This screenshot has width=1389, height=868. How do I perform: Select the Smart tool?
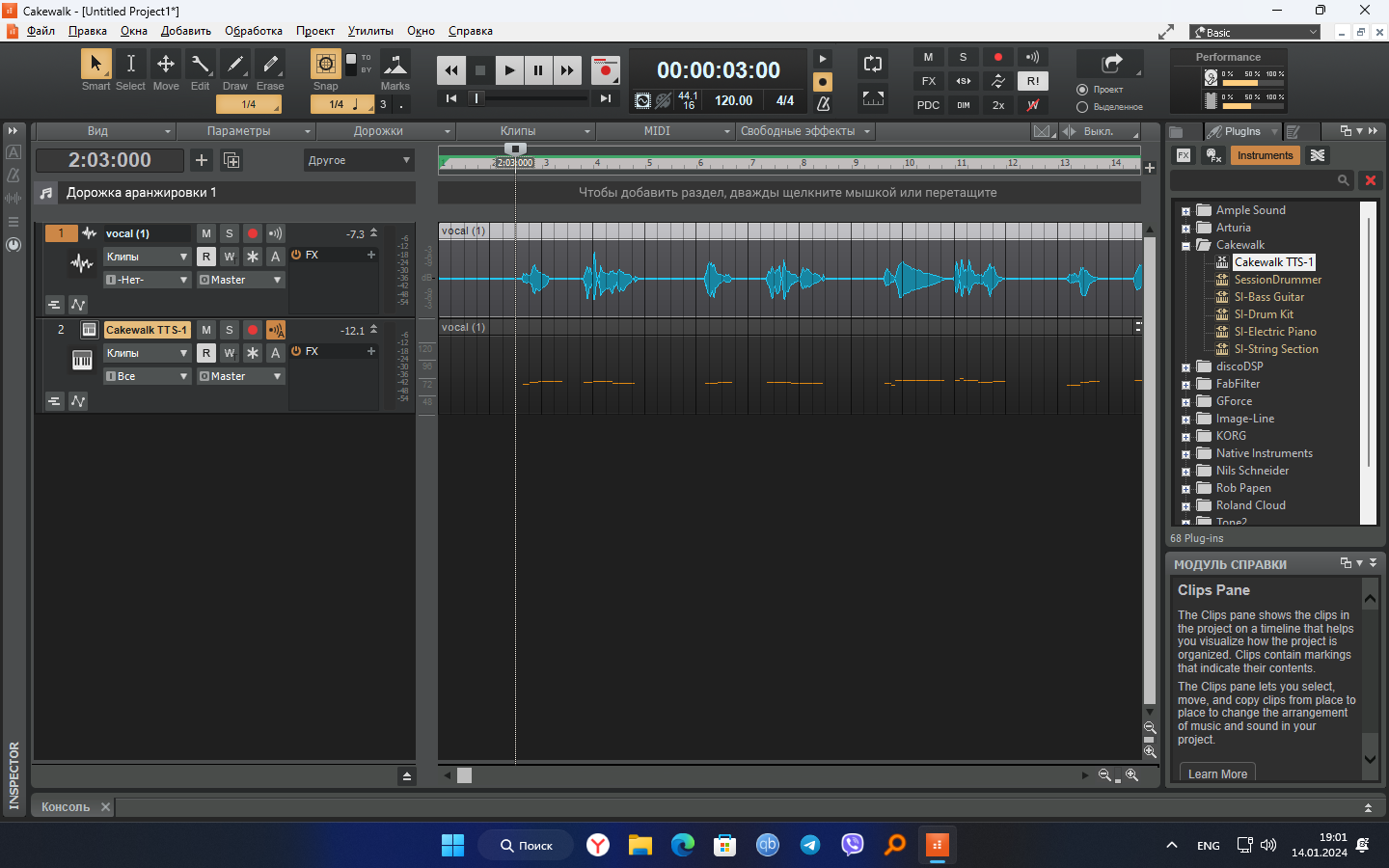point(95,65)
